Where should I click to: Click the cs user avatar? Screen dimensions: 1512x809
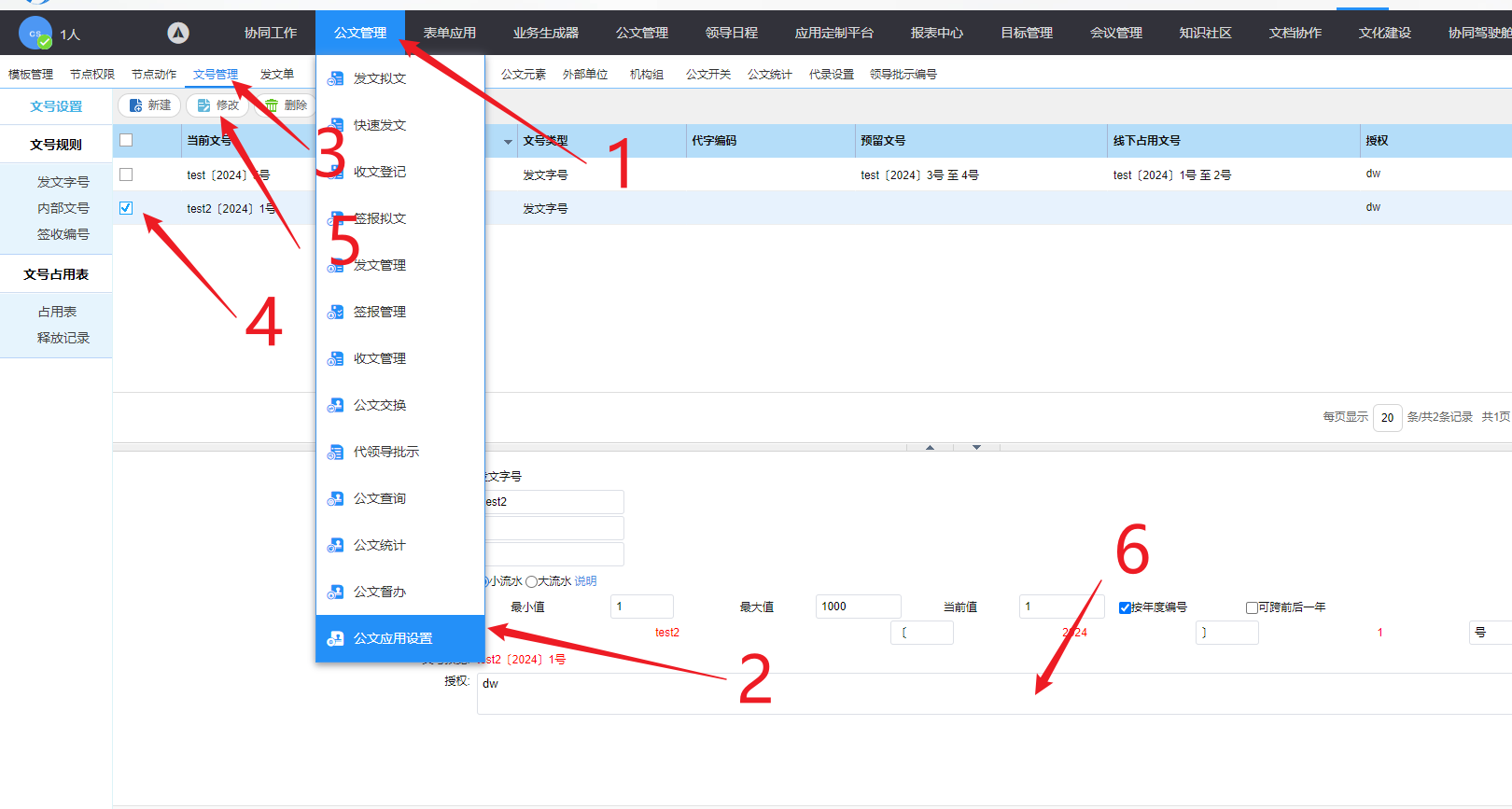[35, 34]
